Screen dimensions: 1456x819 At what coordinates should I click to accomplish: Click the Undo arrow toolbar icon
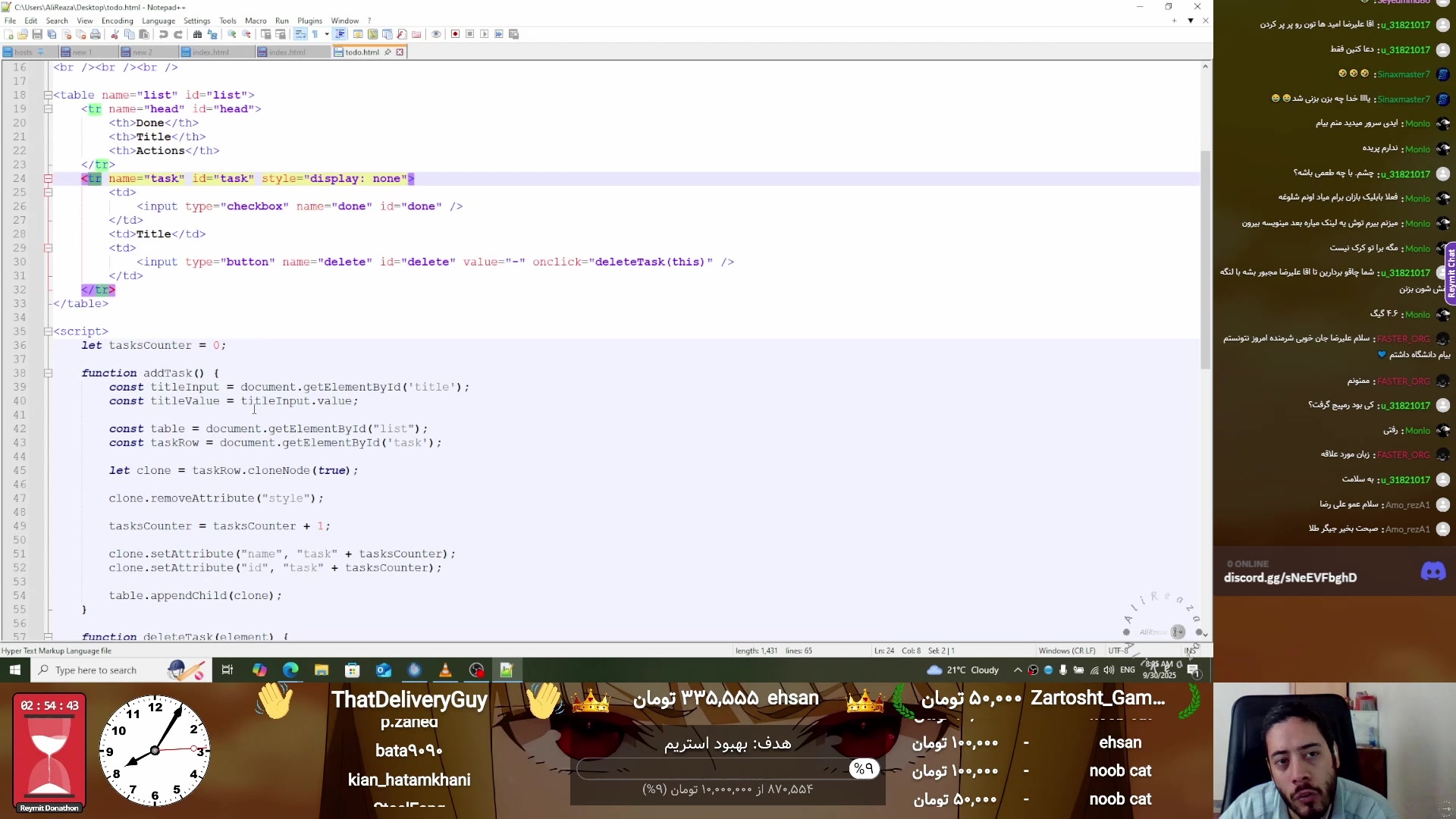pyautogui.click(x=163, y=34)
